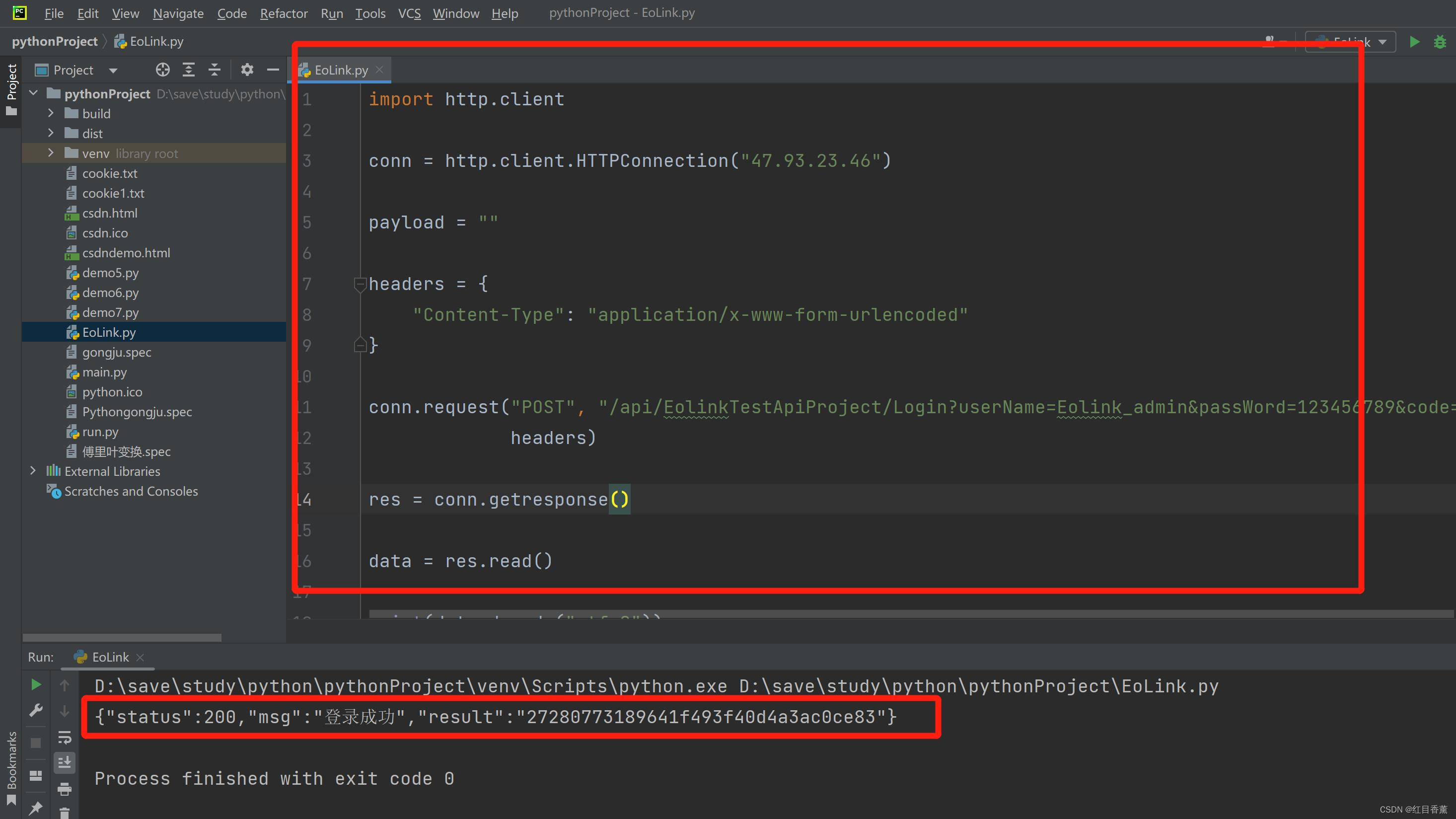Select the Window menu item
This screenshot has width=1456, height=819.
[455, 12]
